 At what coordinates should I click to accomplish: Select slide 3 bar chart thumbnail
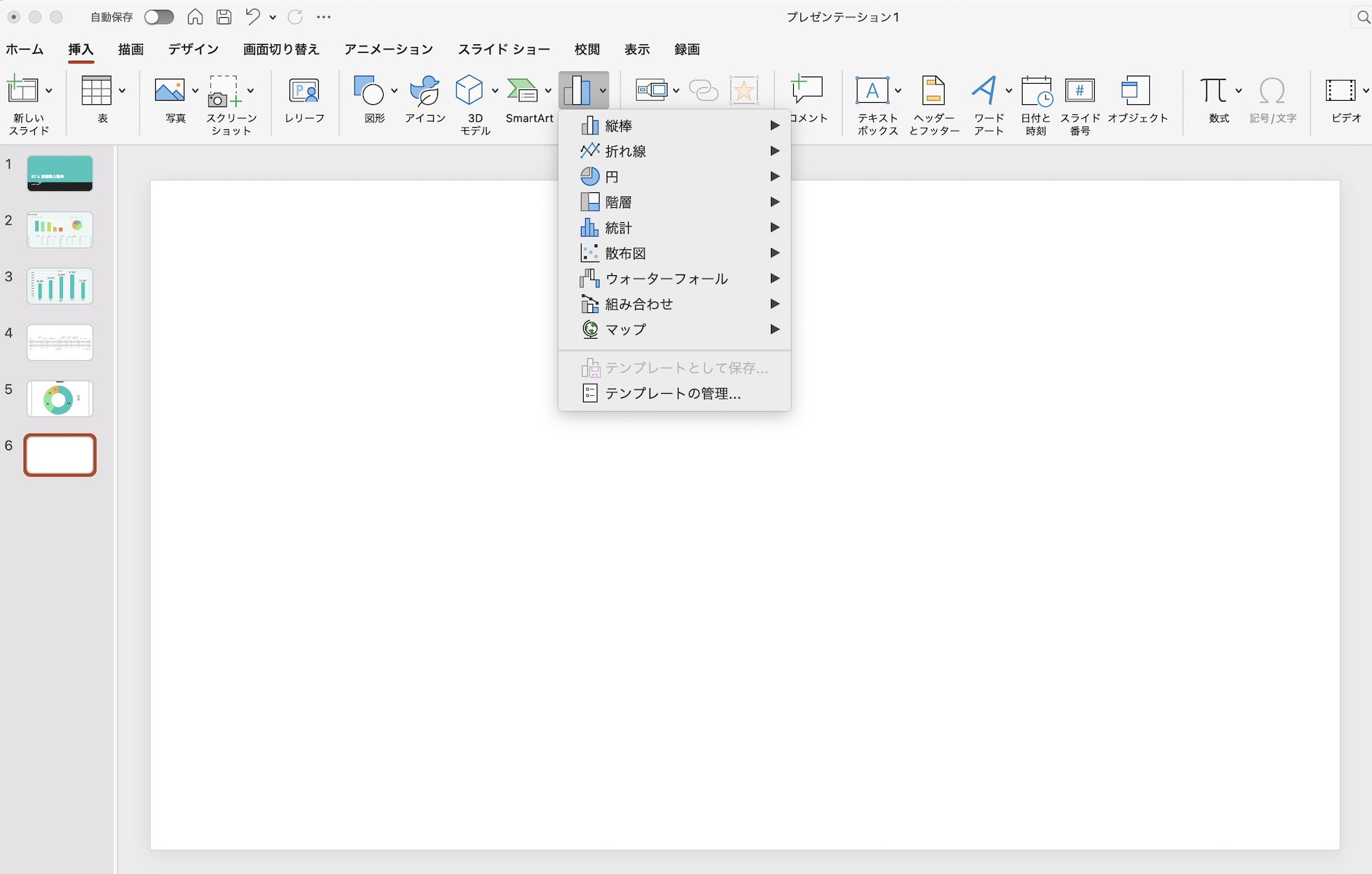coord(60,286)
